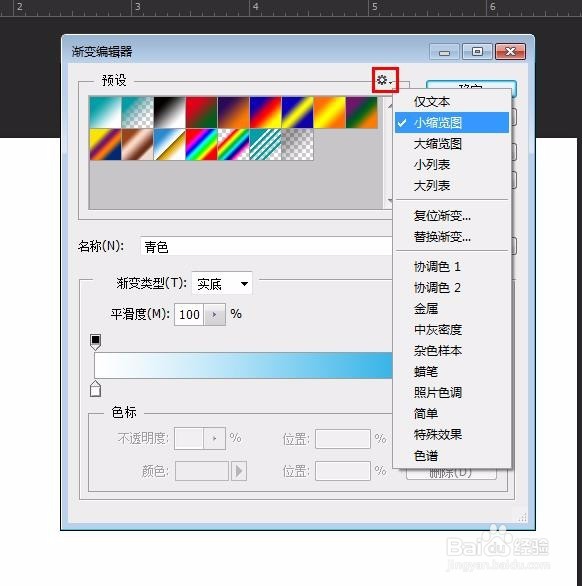This screenshot has width=582, height=586.
Task: Open the 渐变类型 dropdown showing 实底
Action: click(x=222, y=284)
